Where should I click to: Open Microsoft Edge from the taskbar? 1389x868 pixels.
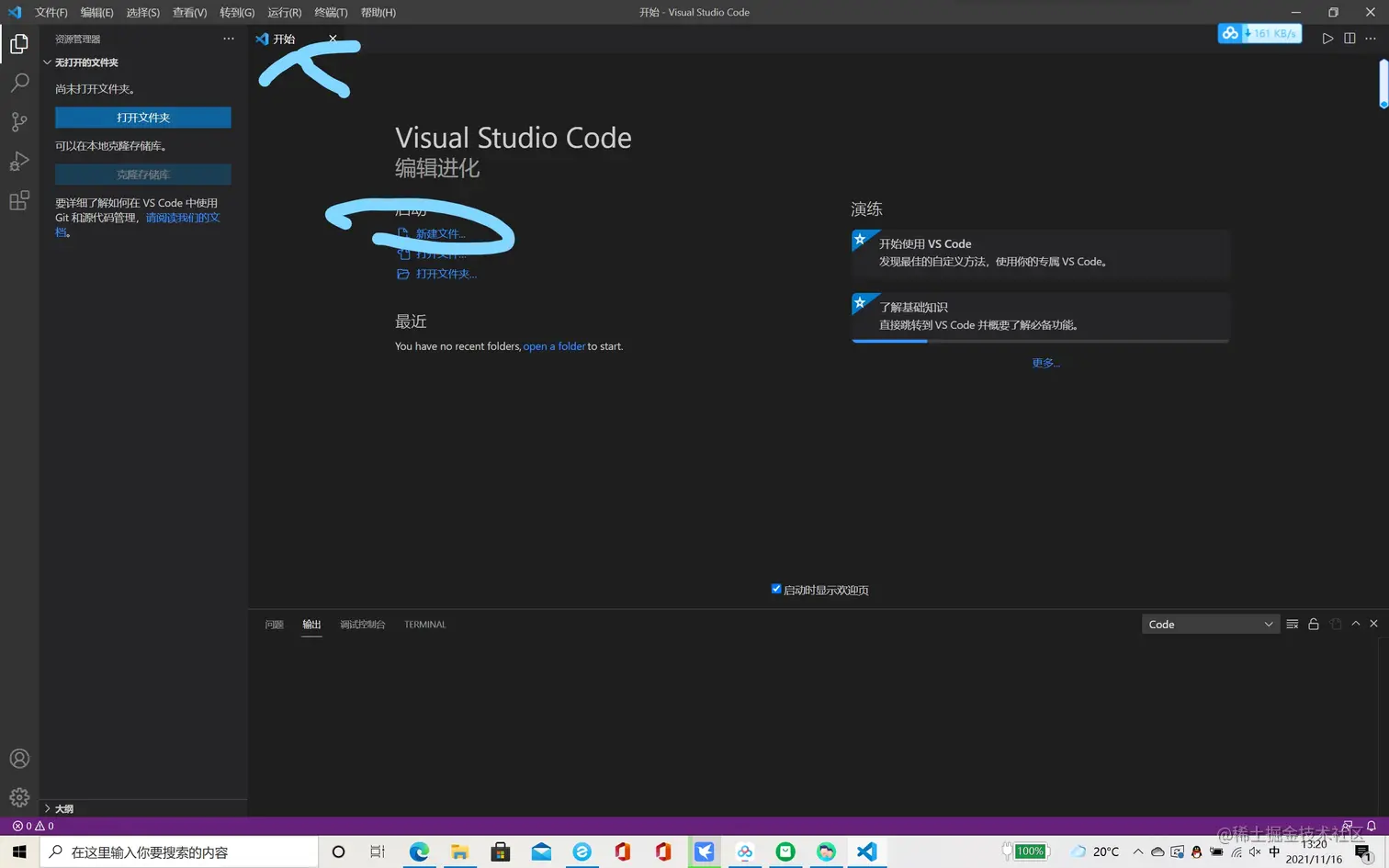pos(419,851)
